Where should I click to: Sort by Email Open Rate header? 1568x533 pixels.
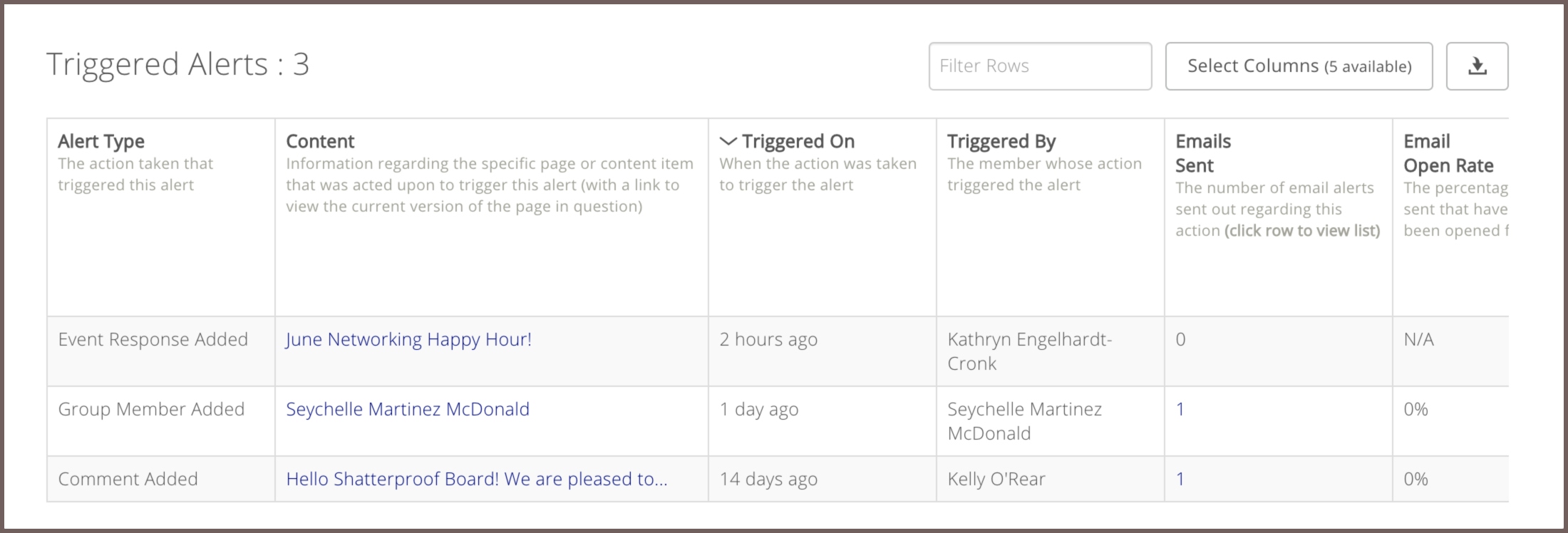click(x=1448, y=153)
